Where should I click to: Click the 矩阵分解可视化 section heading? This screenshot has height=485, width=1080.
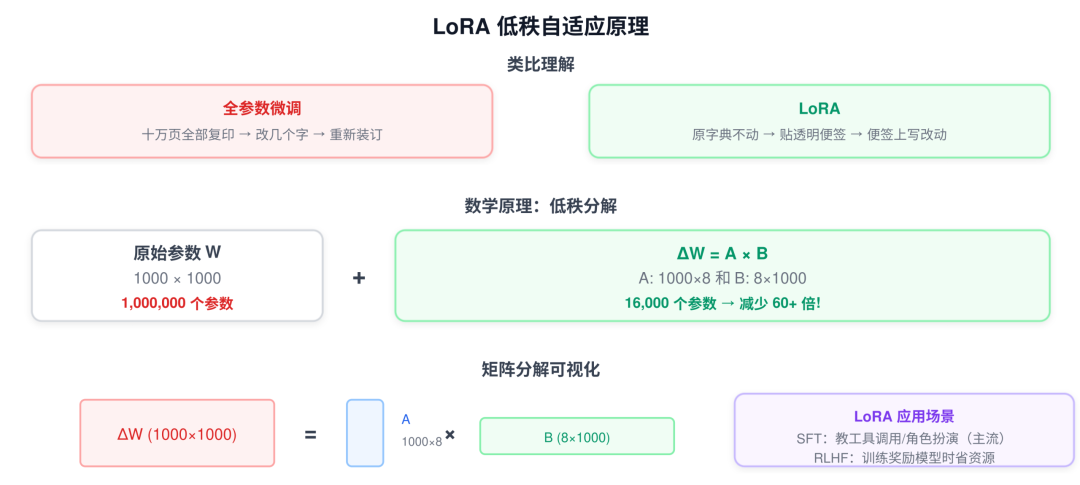pyautogui.click(x=541, y=369)
